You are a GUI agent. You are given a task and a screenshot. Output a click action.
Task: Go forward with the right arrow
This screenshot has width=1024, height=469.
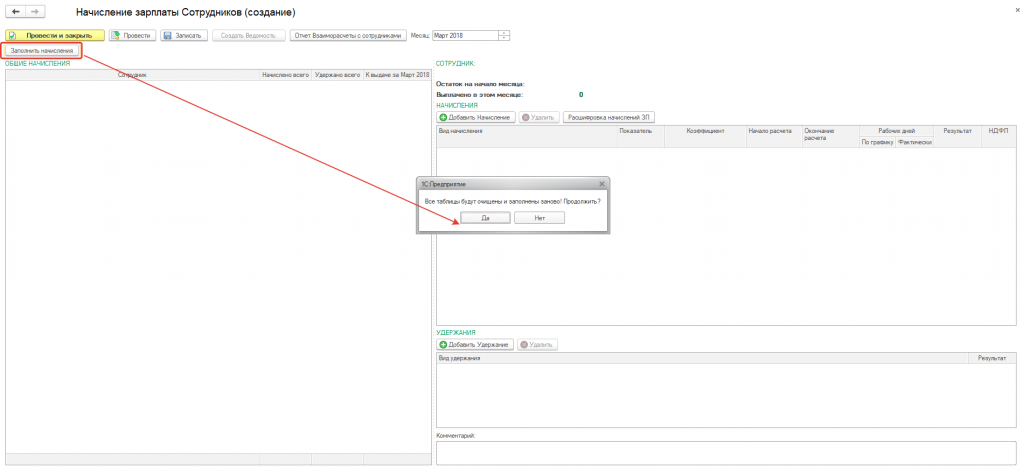[x=35, y=12]
